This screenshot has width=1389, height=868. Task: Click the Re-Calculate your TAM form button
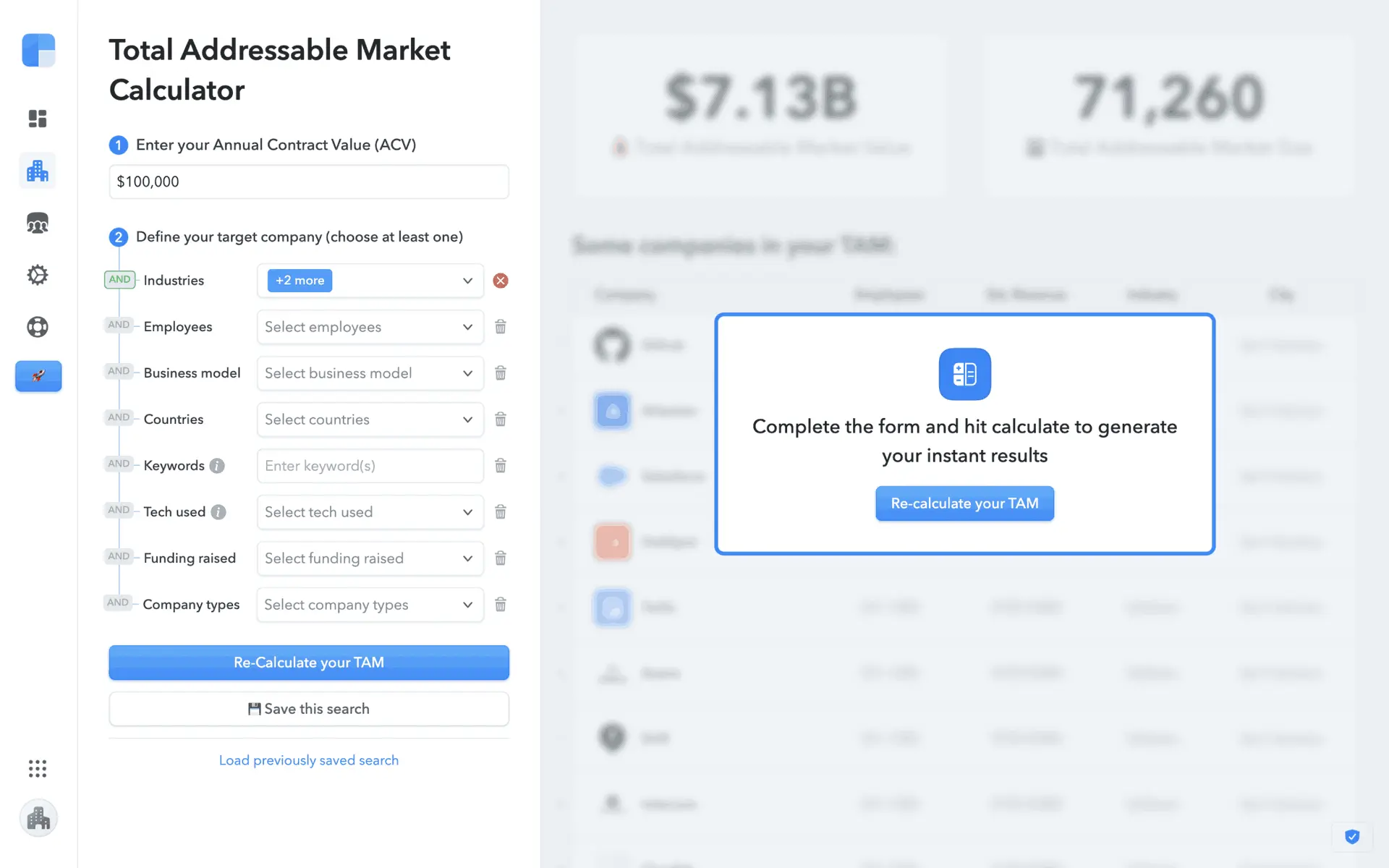point(309,663)
